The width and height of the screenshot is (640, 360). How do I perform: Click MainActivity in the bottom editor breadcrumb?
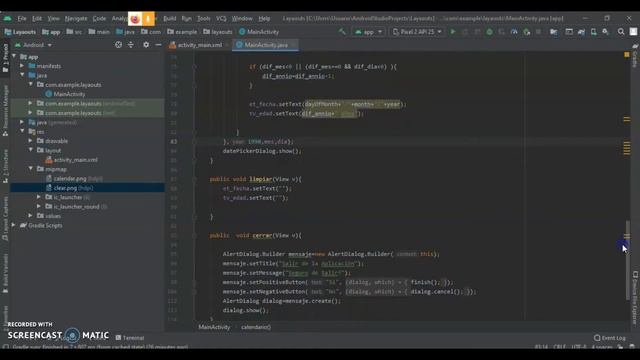(x=214, y=327)
